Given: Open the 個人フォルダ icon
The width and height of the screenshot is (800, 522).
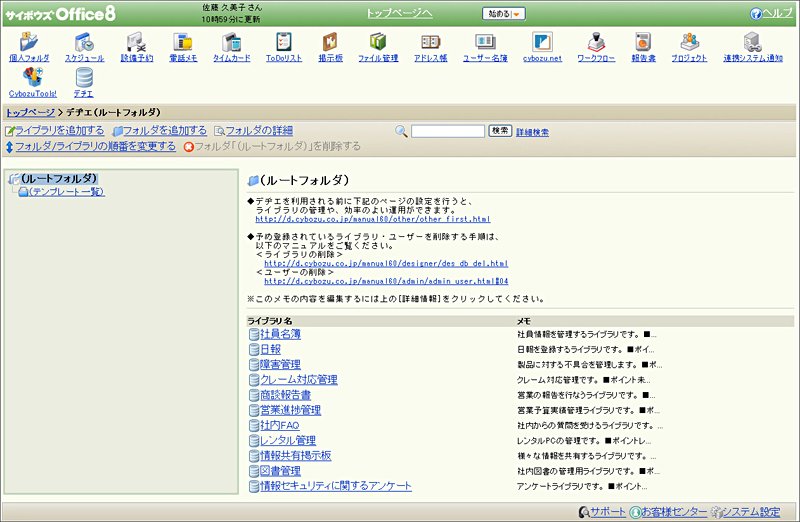Looking at the screenshot, I should point(29,42).
